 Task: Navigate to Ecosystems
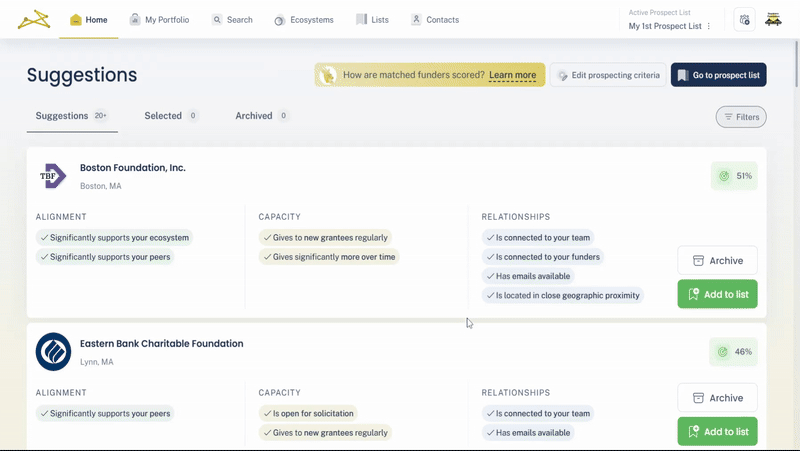304,20
